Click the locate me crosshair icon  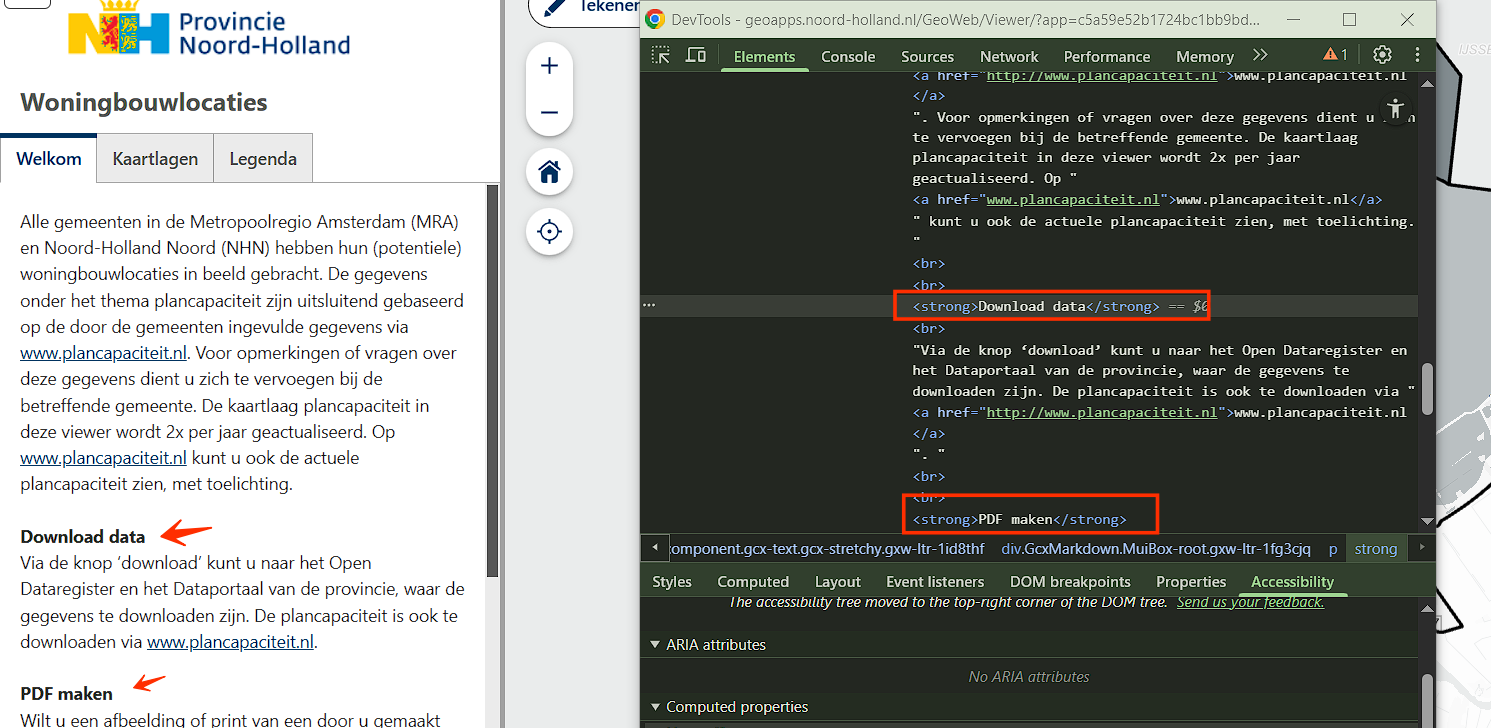[x=549, y=232]
